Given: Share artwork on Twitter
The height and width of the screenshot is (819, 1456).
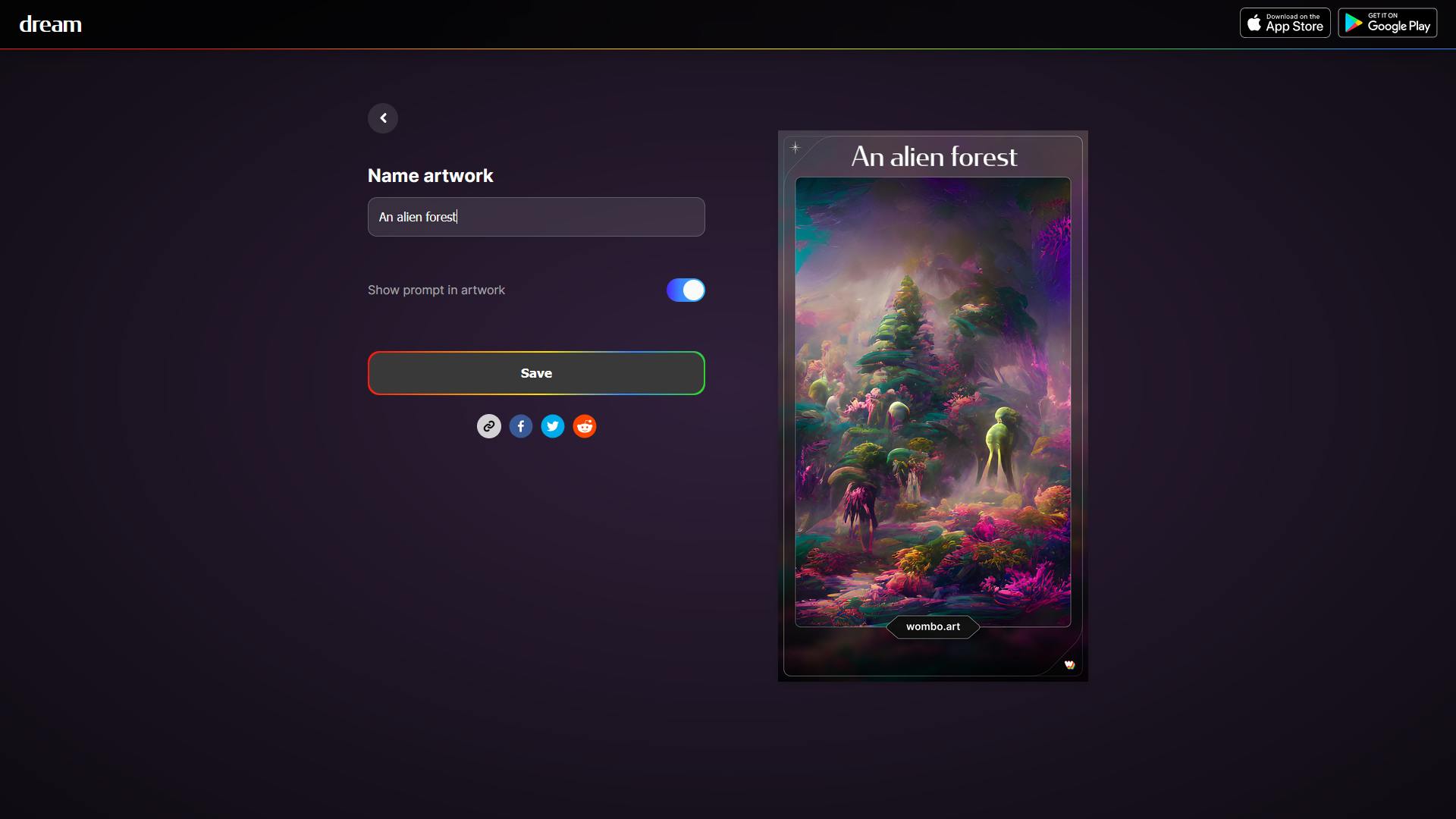Looking at the screenshot, I should [553, 426].
